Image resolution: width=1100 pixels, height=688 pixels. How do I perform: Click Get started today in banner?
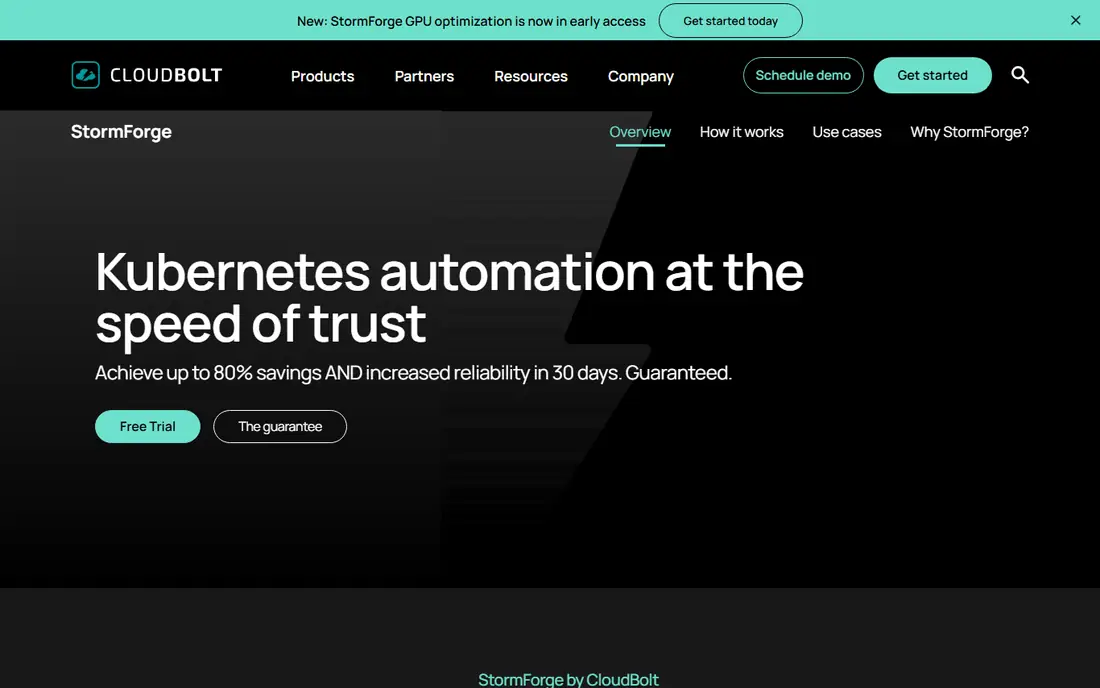(x=730, y=21)
